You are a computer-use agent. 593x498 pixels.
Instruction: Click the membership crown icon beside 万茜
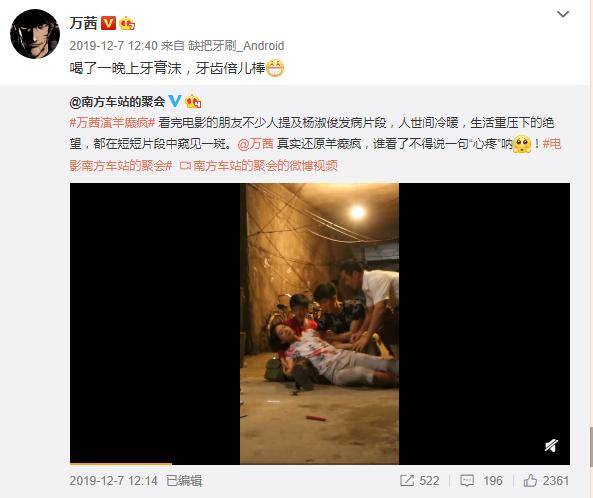(x=127, y=24)
